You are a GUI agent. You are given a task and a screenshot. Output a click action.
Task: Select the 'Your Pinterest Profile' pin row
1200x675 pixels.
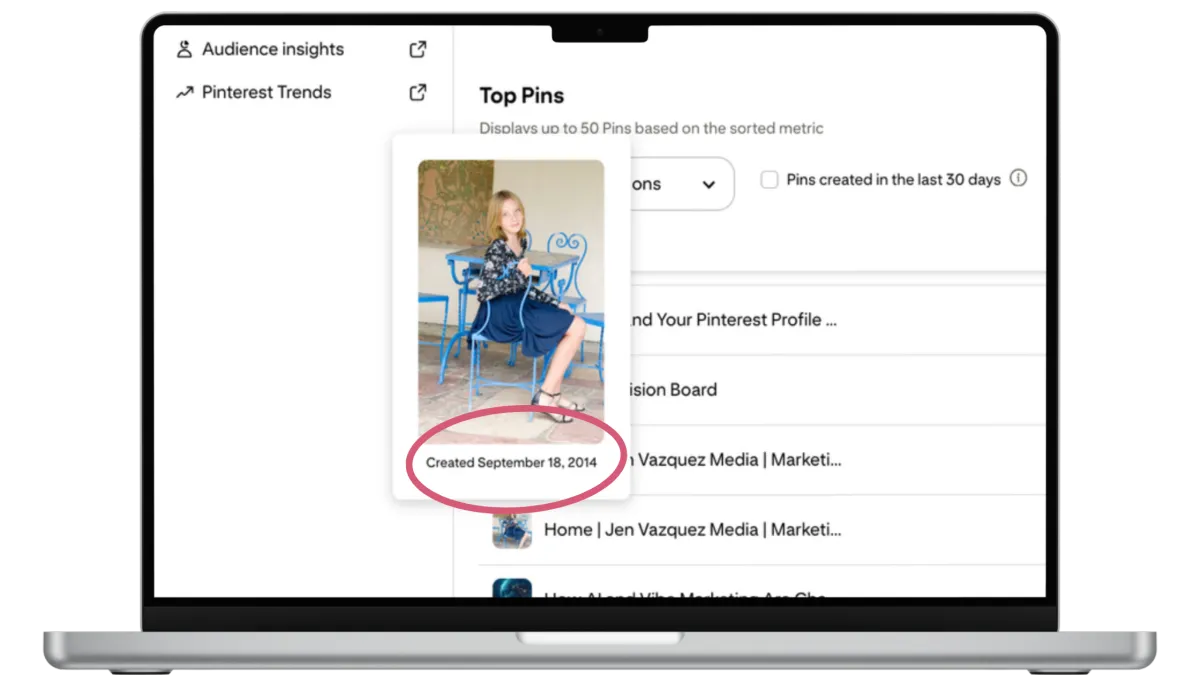pos(838,320)
